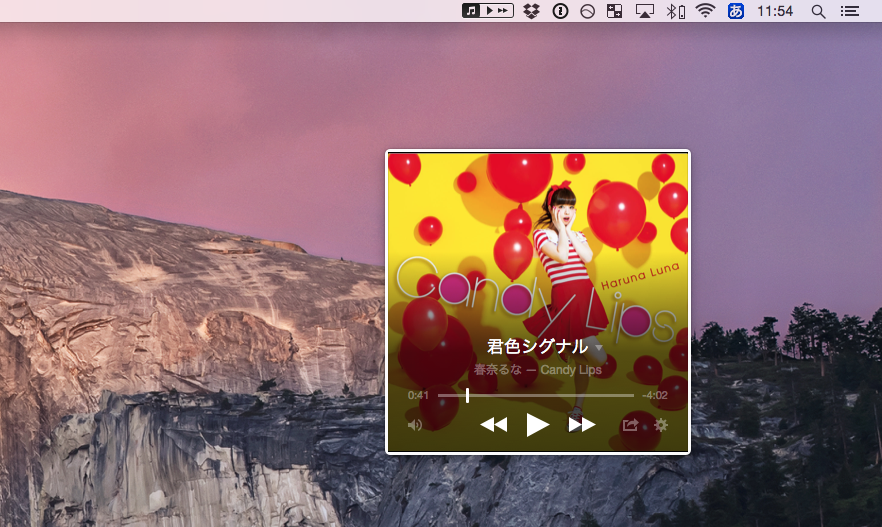882x527 pixels.
Task: Open the Dropbox menu bar icon
Action: point(531,11)
